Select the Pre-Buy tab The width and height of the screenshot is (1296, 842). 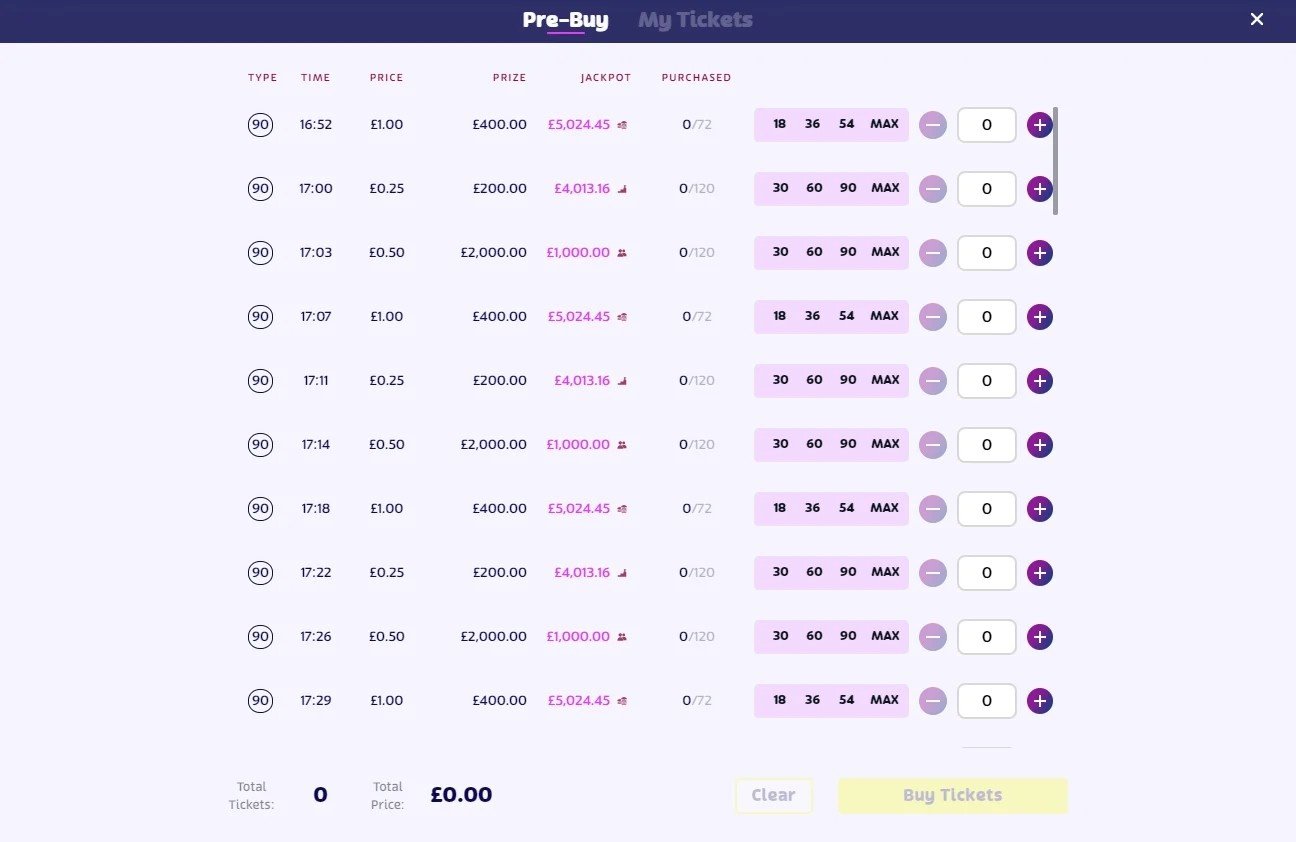pos(565,20)
